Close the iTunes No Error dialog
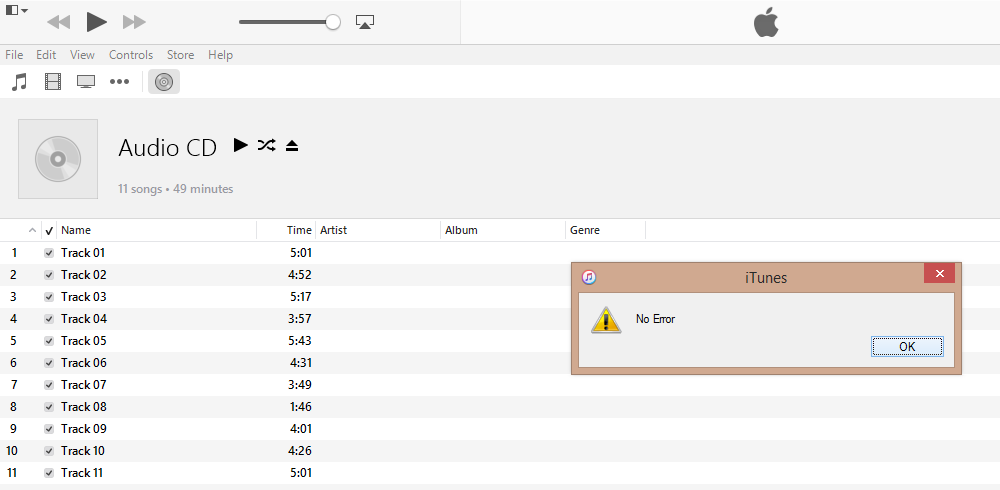Image resolution: width=1000 pixels, height=490 pixels. point(939,273)
